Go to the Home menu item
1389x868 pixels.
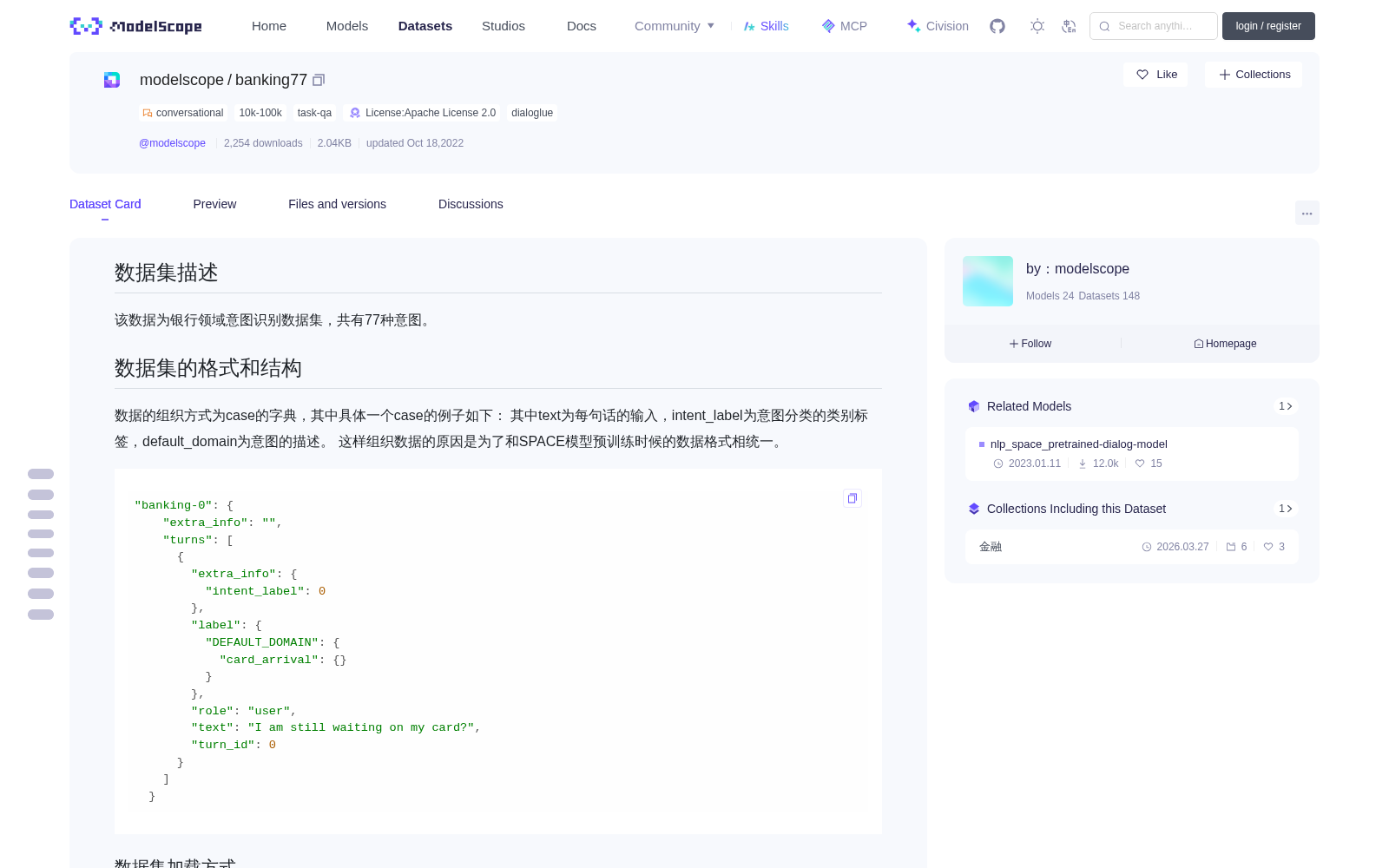pos(269,26)
